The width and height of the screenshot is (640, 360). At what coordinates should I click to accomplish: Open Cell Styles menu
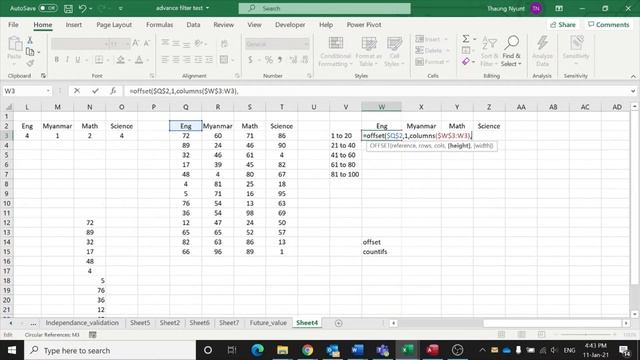point(394,51)
